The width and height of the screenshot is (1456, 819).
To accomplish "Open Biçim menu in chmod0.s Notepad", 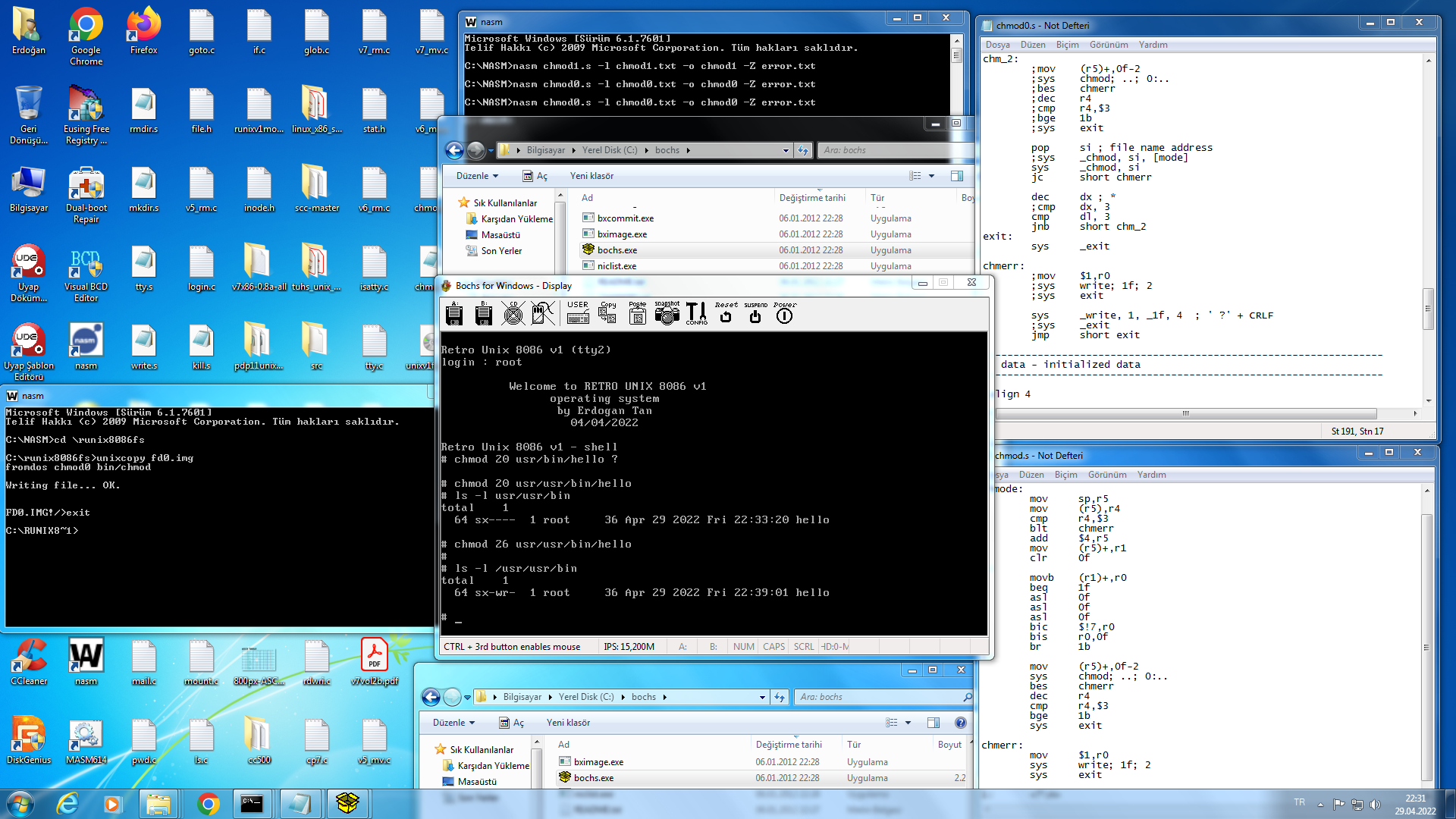I will 1067,45.
